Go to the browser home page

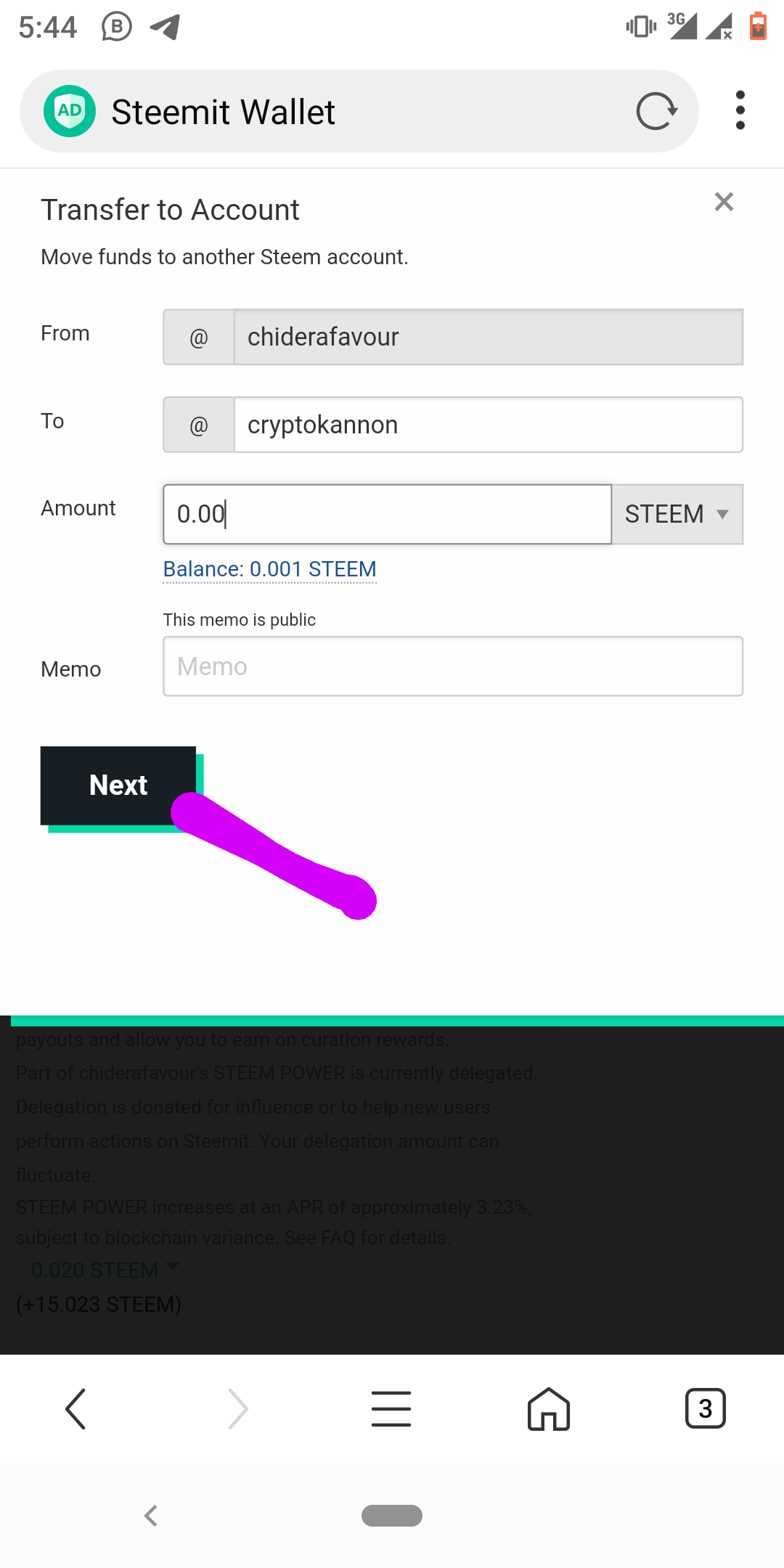coord(549,1409)
